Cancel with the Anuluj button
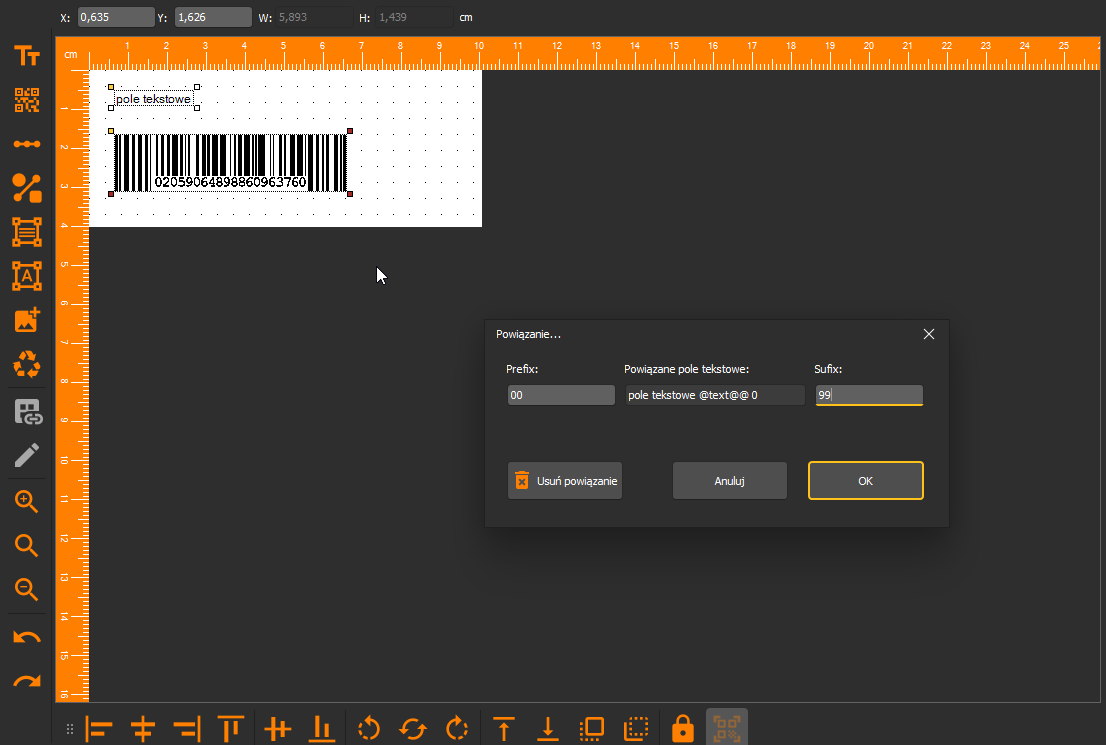The height and width of the screenshot is (745, 1106). (729, 480)
